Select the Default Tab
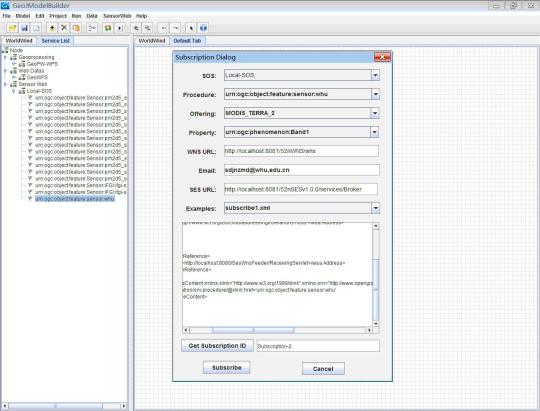 187,41
